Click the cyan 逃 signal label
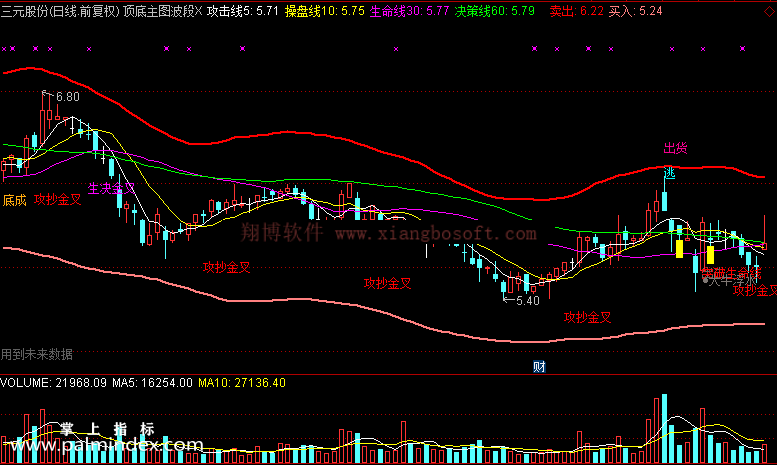 point(669,173)
